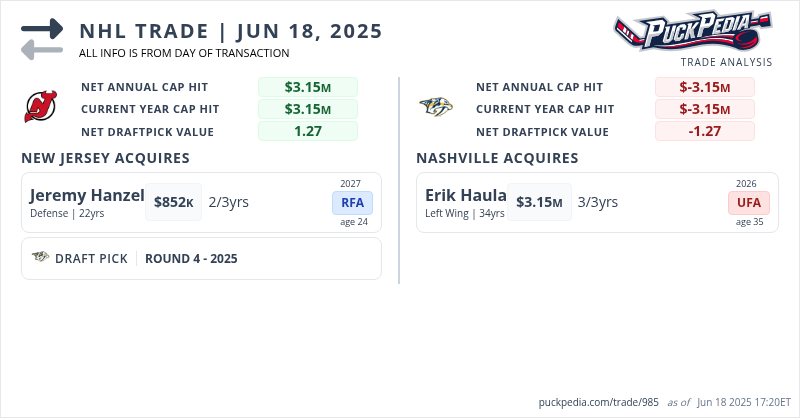
Task: Open Erik Haula's player name
Action: pyautogui.click(x=466, y=195)
